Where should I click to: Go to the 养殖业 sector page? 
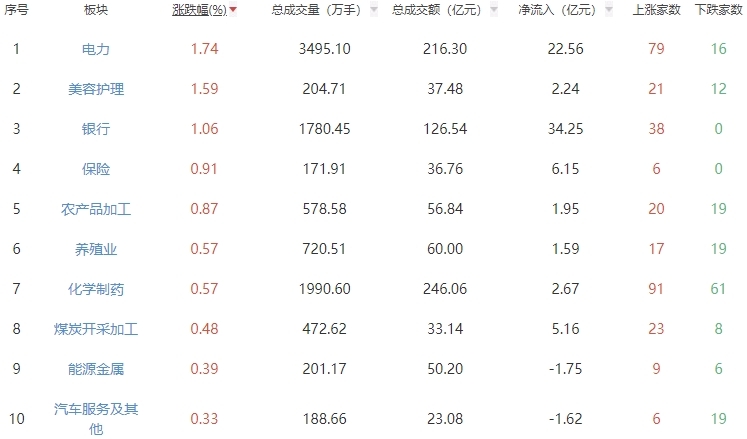tap(96, 249)
